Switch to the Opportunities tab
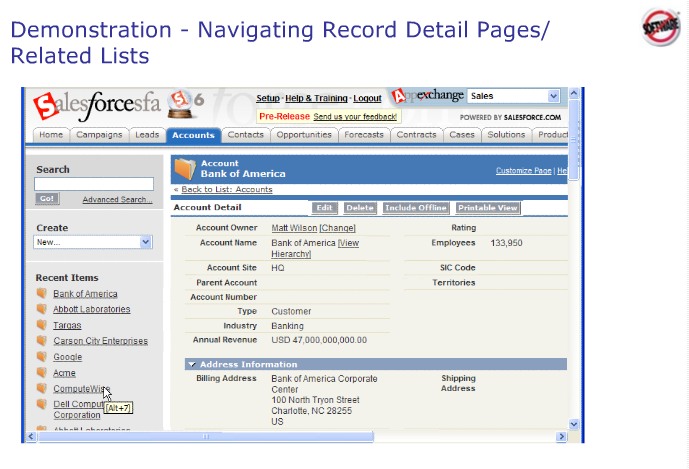The width and height of the screenshot is (689, 469). click(304, 135)
